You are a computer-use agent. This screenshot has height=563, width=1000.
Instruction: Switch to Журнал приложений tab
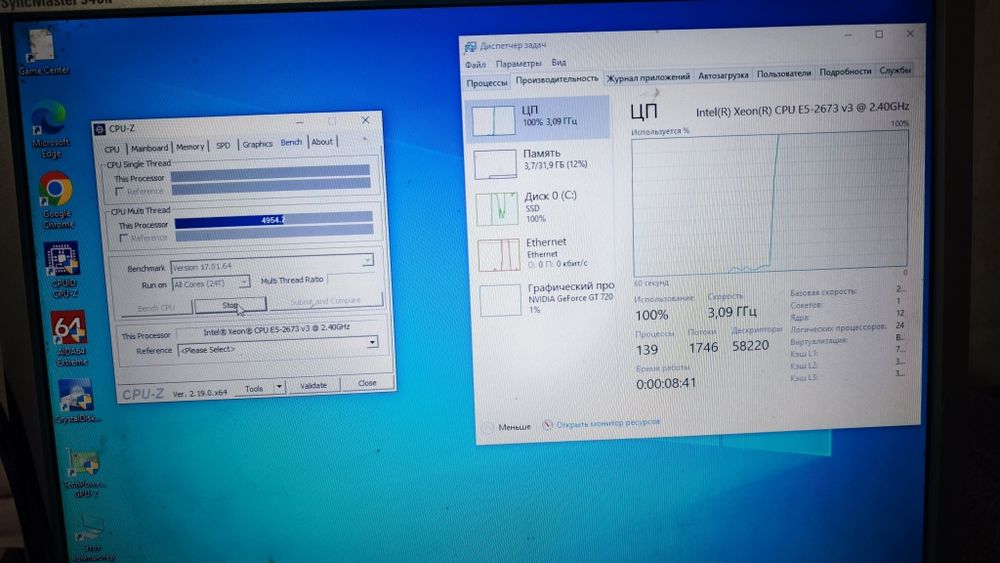pyautogui.click(x=648, y=77)
